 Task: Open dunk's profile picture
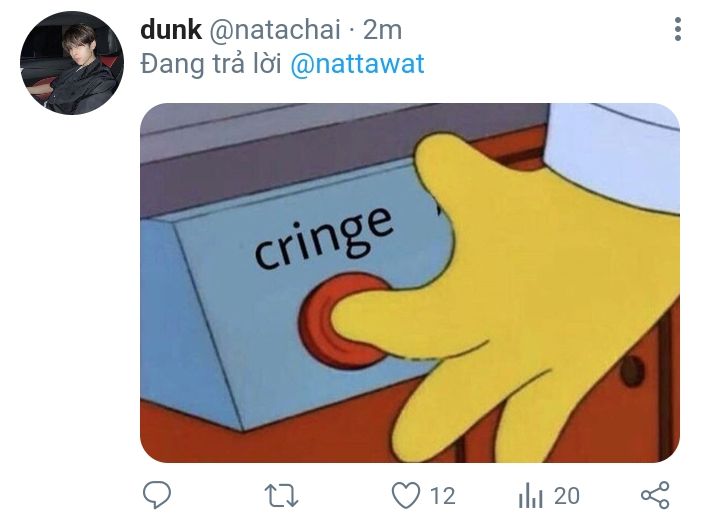pyautogui.click(x=71, y=63)
